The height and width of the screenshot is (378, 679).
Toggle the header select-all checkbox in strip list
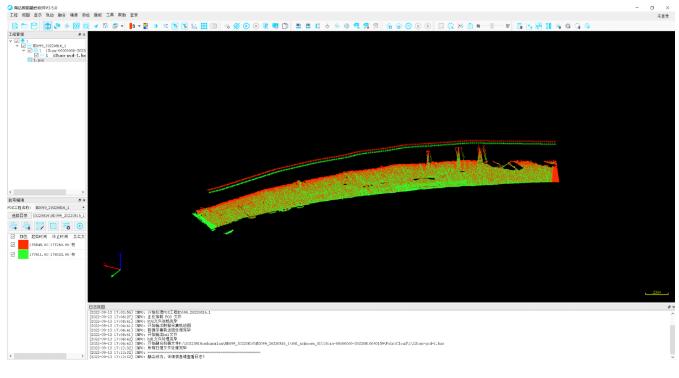13,236
